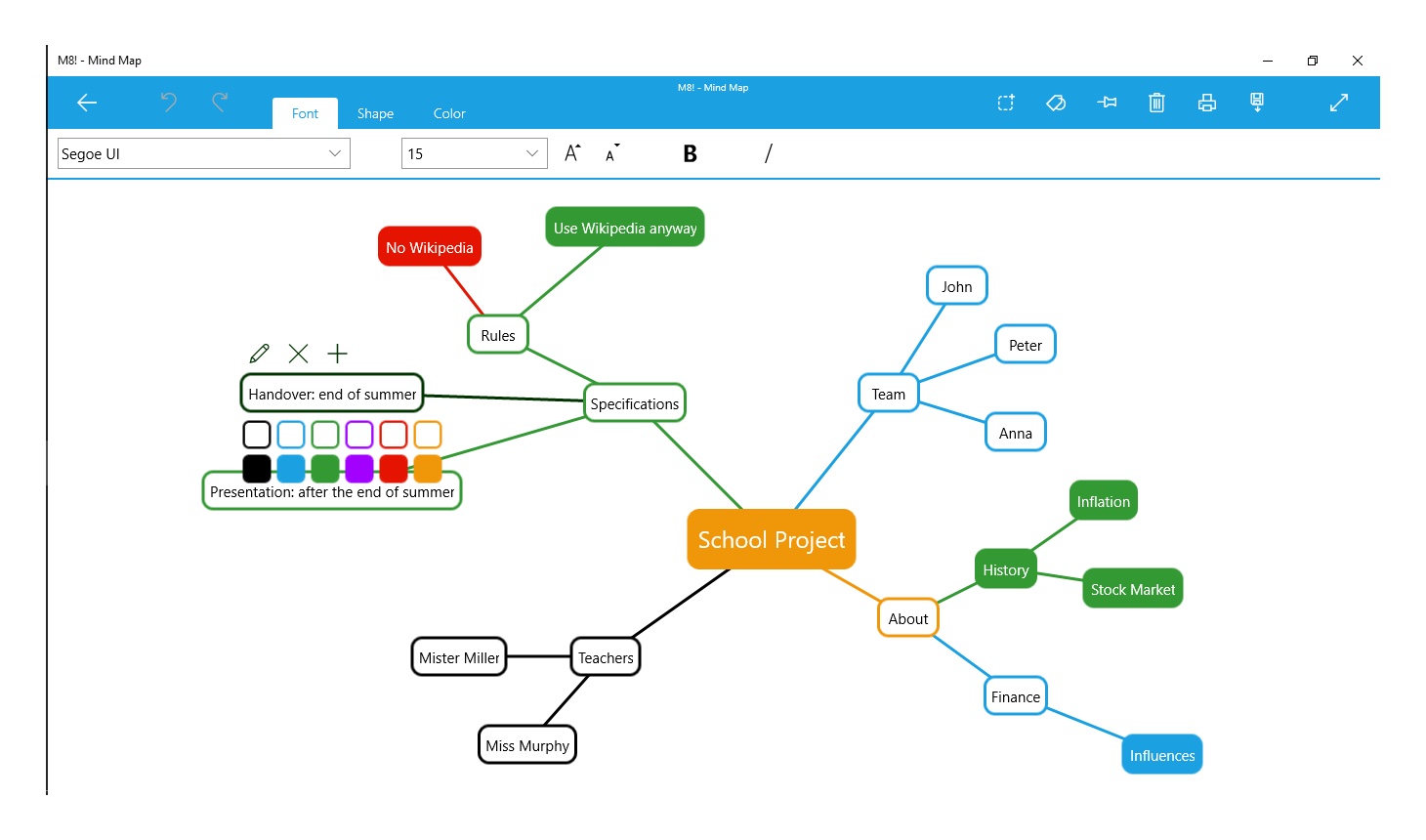
Task: Redo the last action
Action: point(220,102)
